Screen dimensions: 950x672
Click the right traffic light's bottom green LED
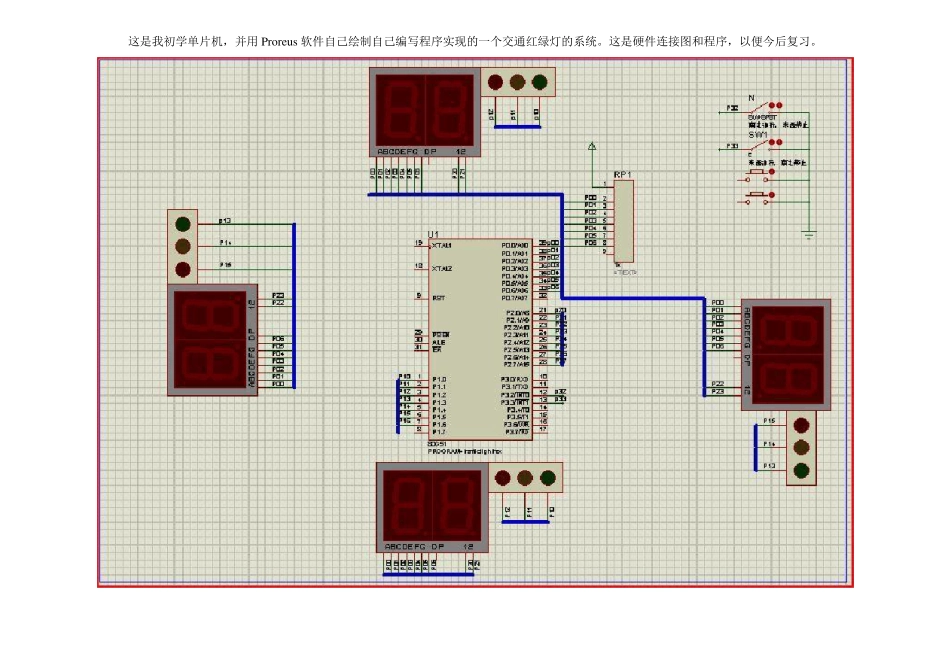(x=801, y=470)
